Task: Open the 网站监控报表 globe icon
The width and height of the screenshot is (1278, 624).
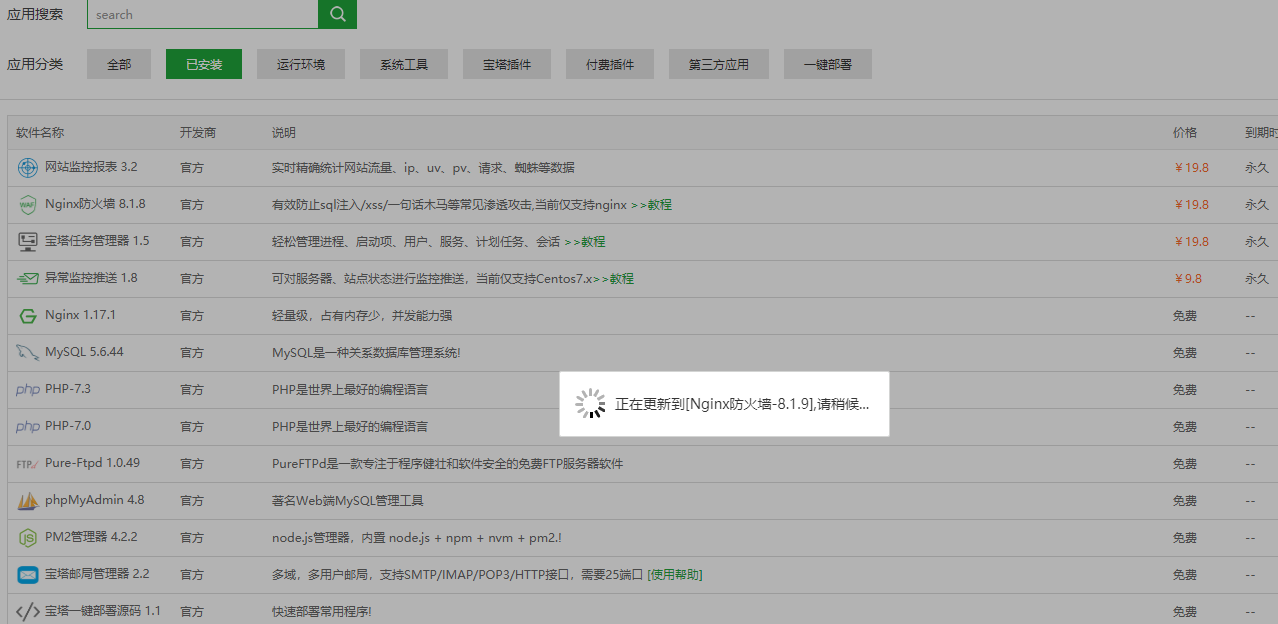Action: click(28, 168)
